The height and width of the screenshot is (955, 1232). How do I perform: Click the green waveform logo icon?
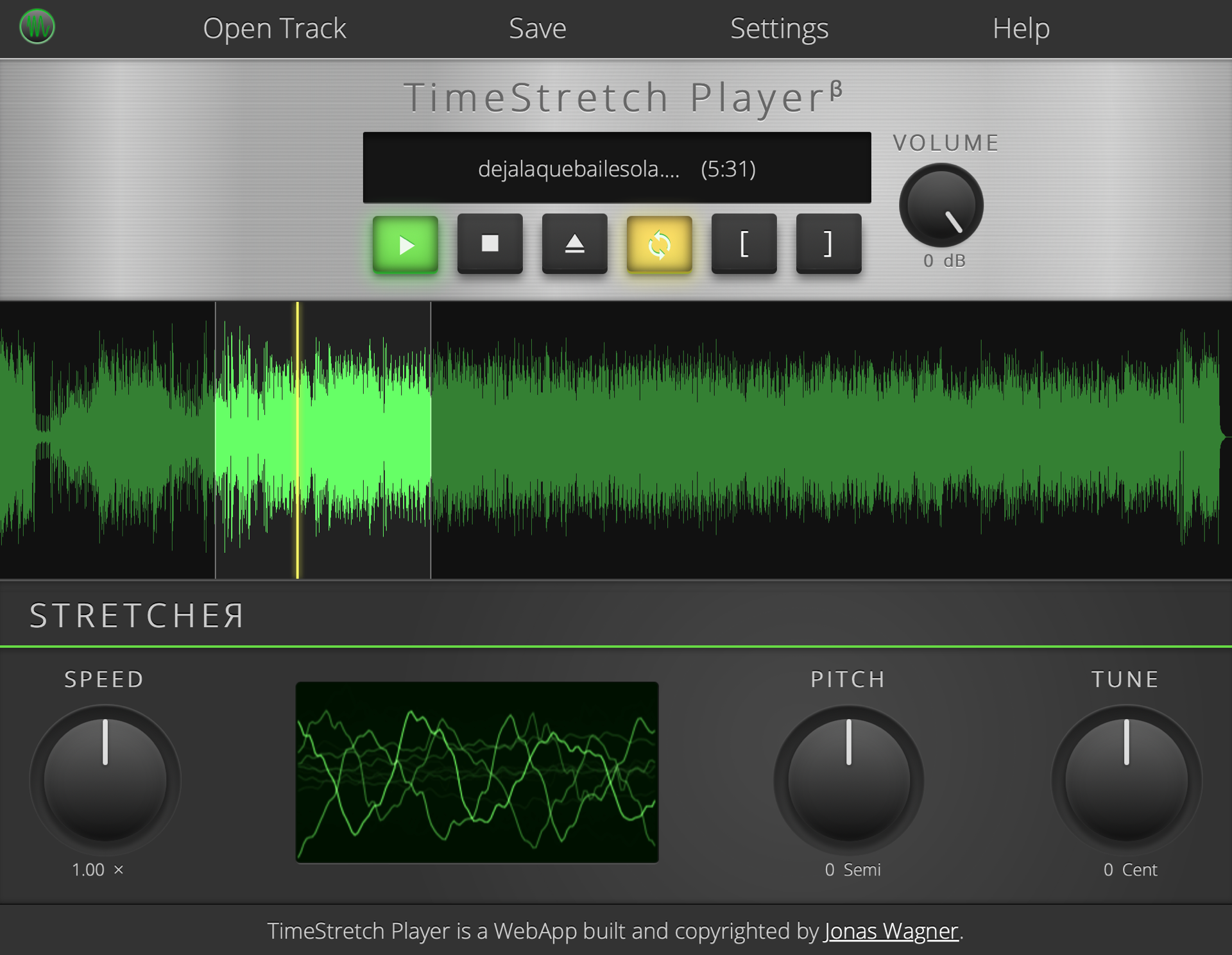[37, 27]
